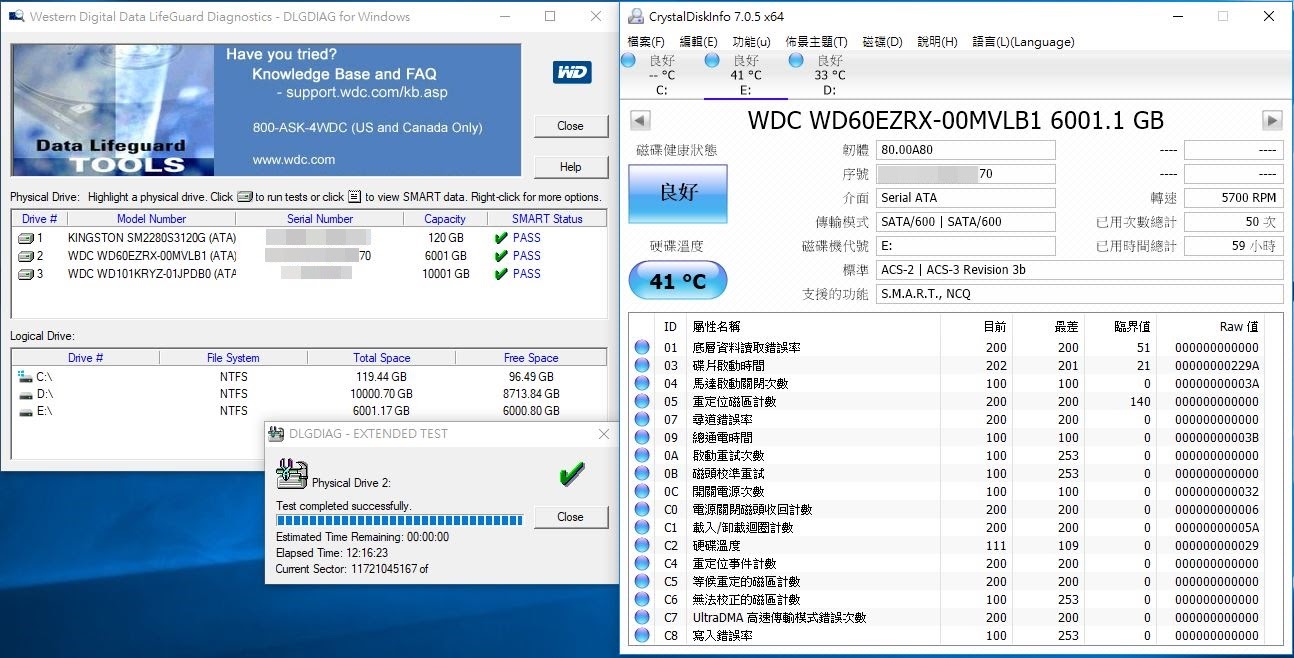Go to next disk with right arrow
Viewport: 1294px width, 658px height.
(x=1272, y=121)
